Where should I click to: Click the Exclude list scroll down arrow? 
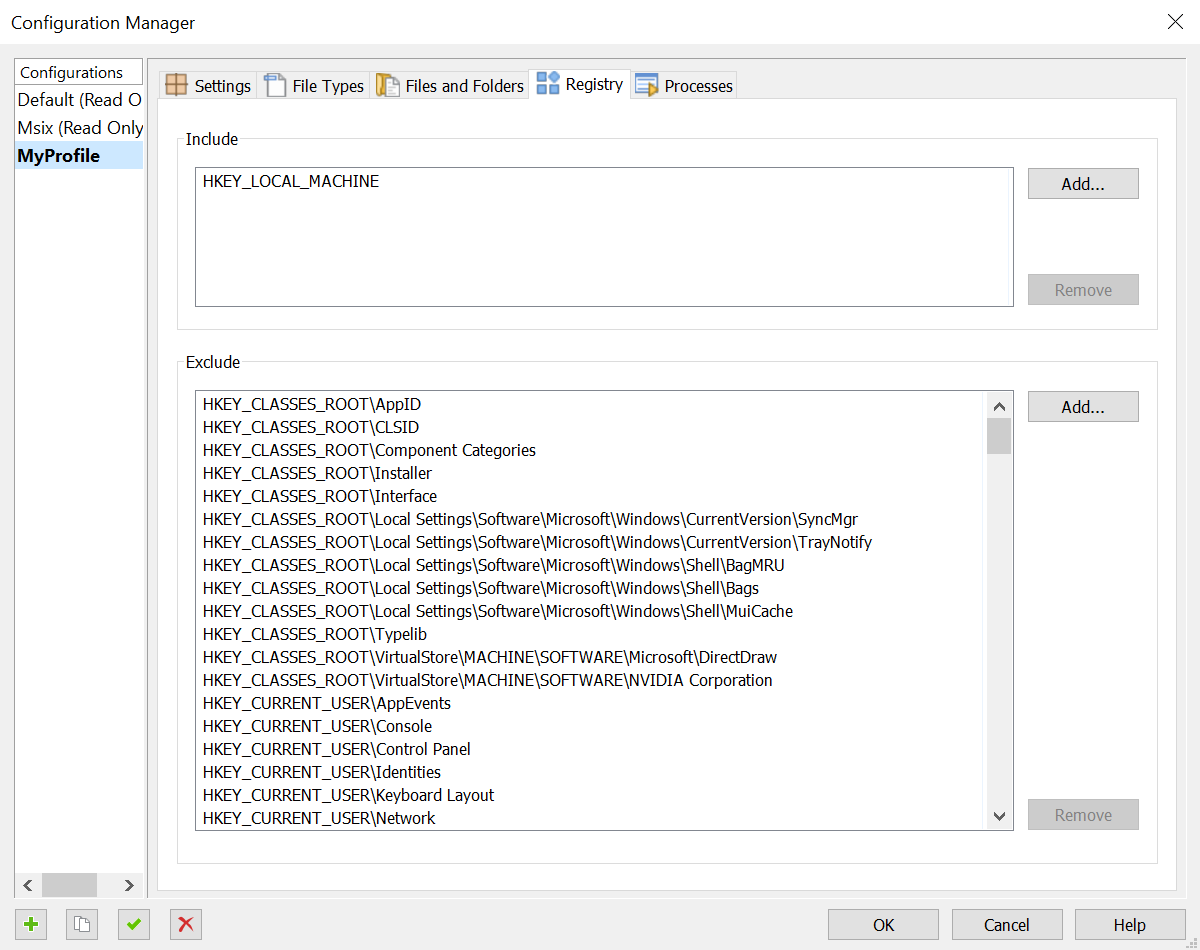[999, 817]
